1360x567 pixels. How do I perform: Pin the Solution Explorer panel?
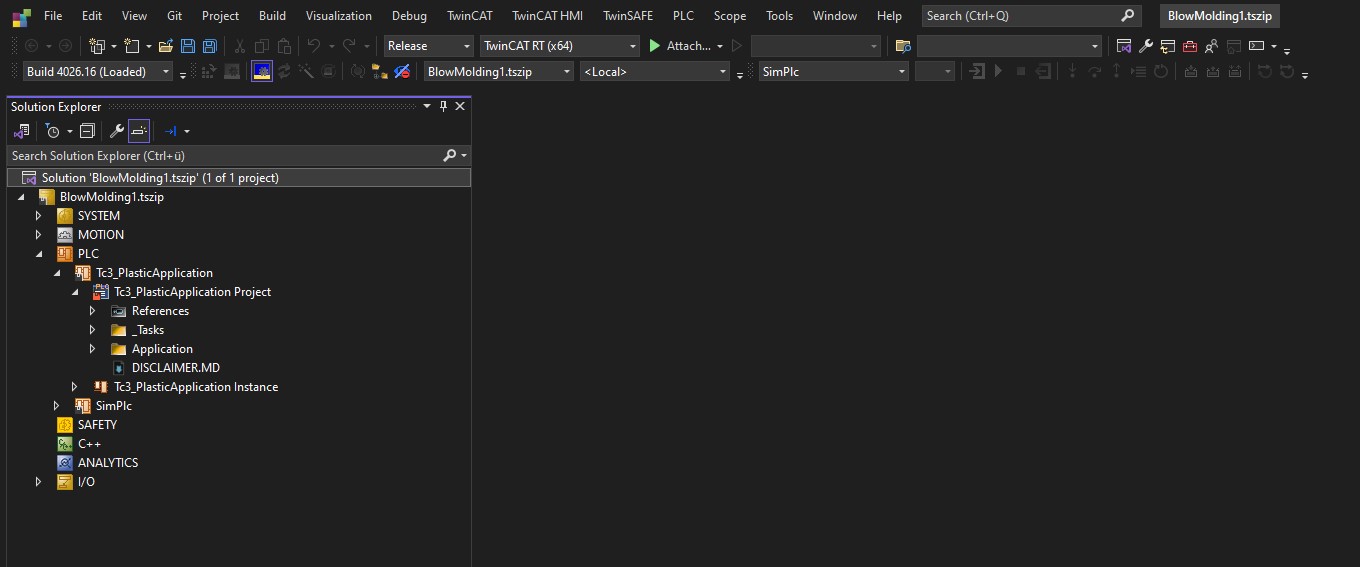pyautogui.click(x=444, y=107)
